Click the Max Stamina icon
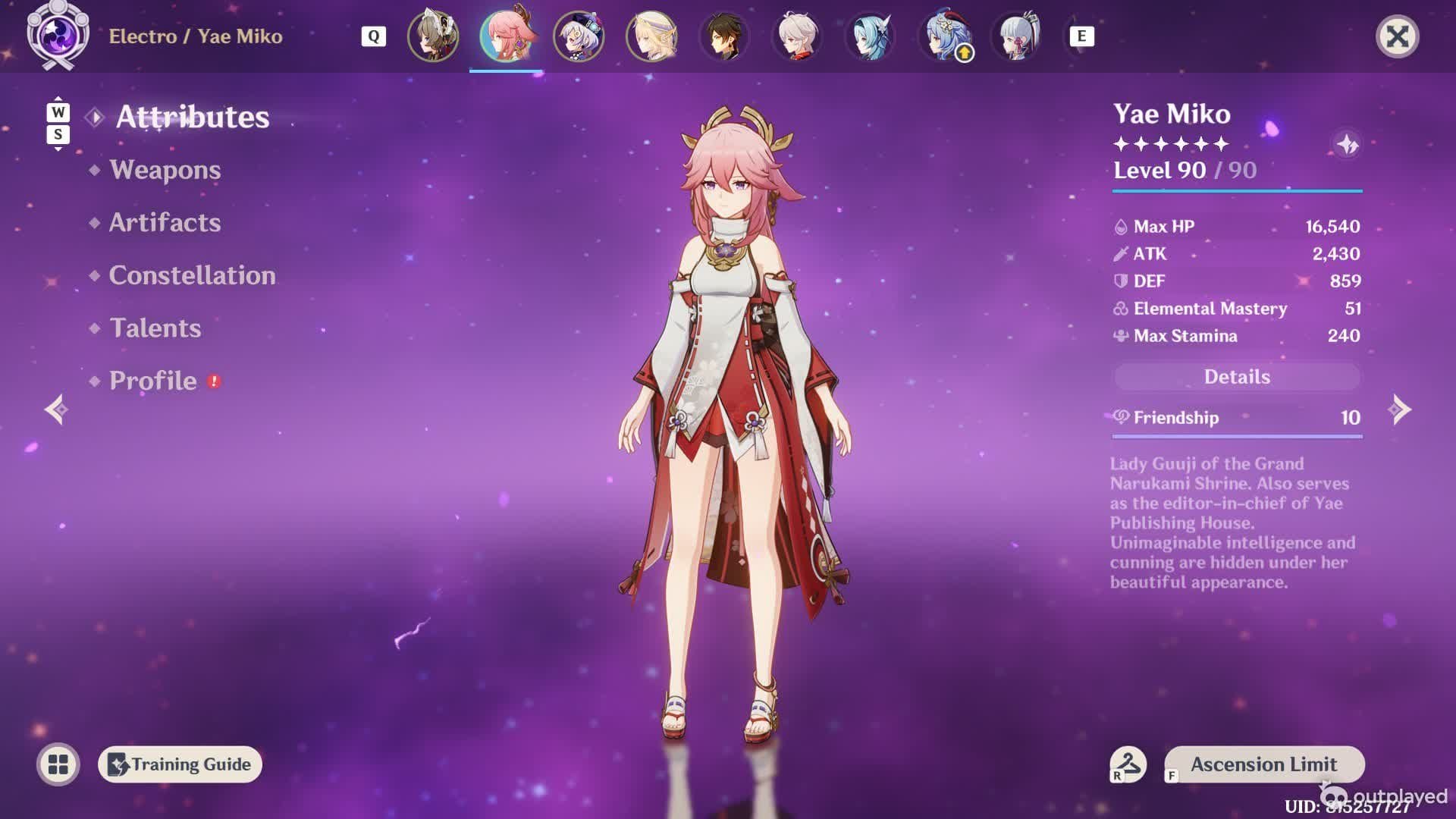The image size is (1456, 819). tap(1121, 336)
